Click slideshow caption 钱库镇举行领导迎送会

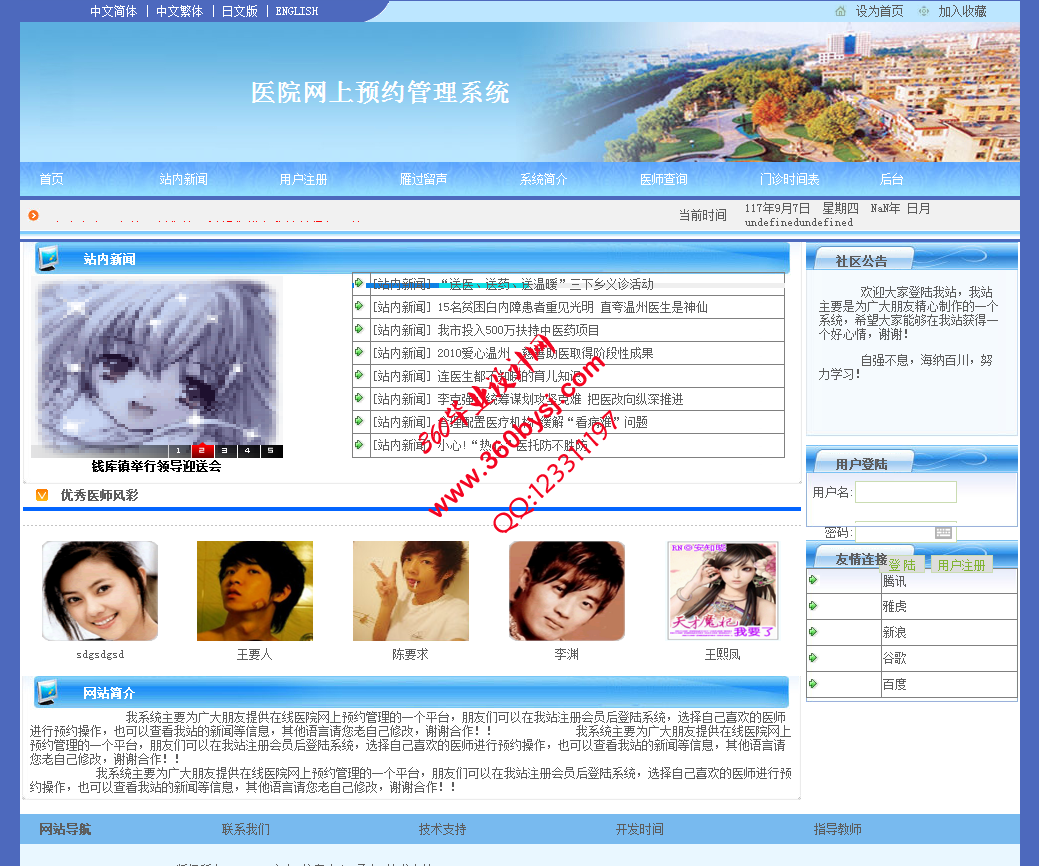coord(156,466)
